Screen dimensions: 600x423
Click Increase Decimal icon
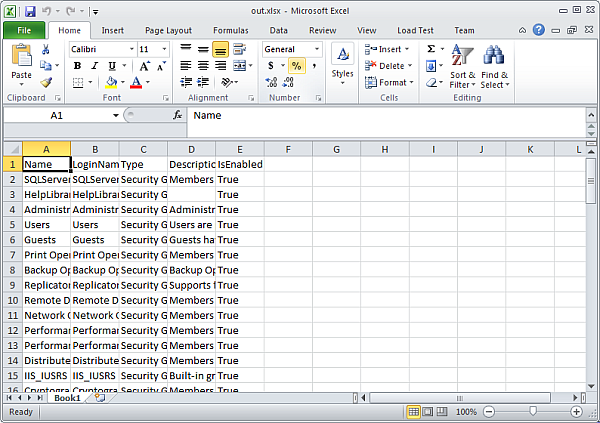(x=271, y=82)
